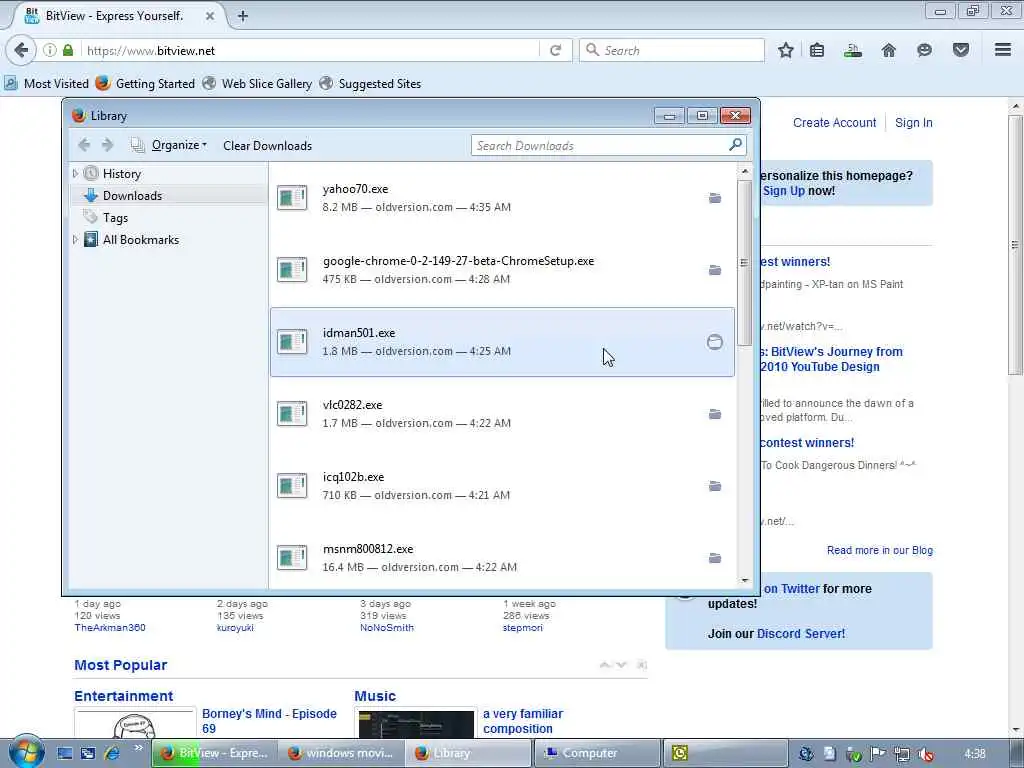Click the chat bubble toolbar icon
The height and width of the screenshot is (768, 1024).
coord(924,50)
